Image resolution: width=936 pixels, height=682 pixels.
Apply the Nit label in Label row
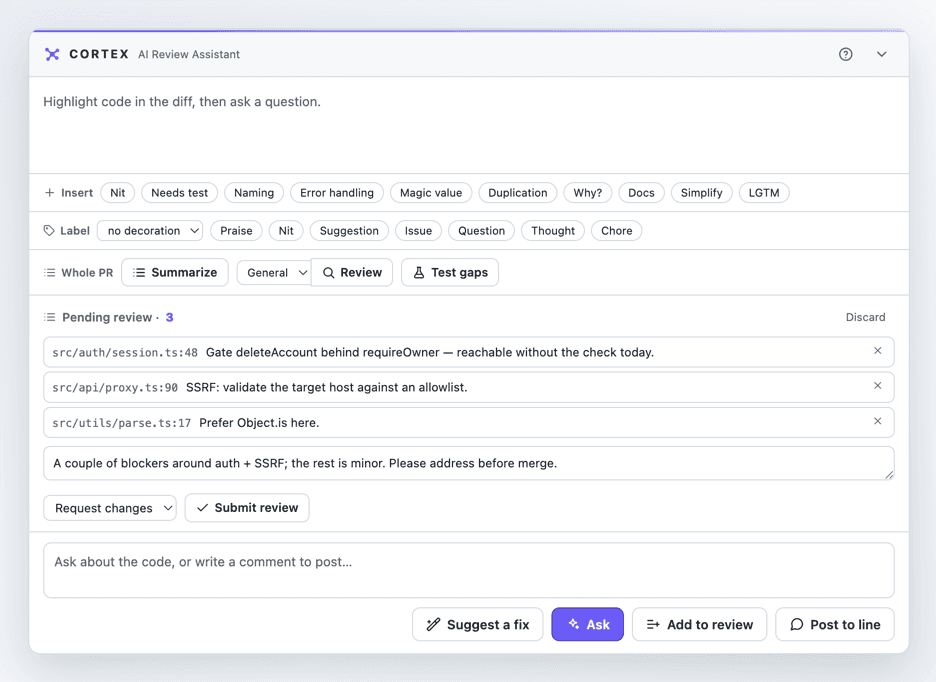pyautogui.click(x=286, y=231)
